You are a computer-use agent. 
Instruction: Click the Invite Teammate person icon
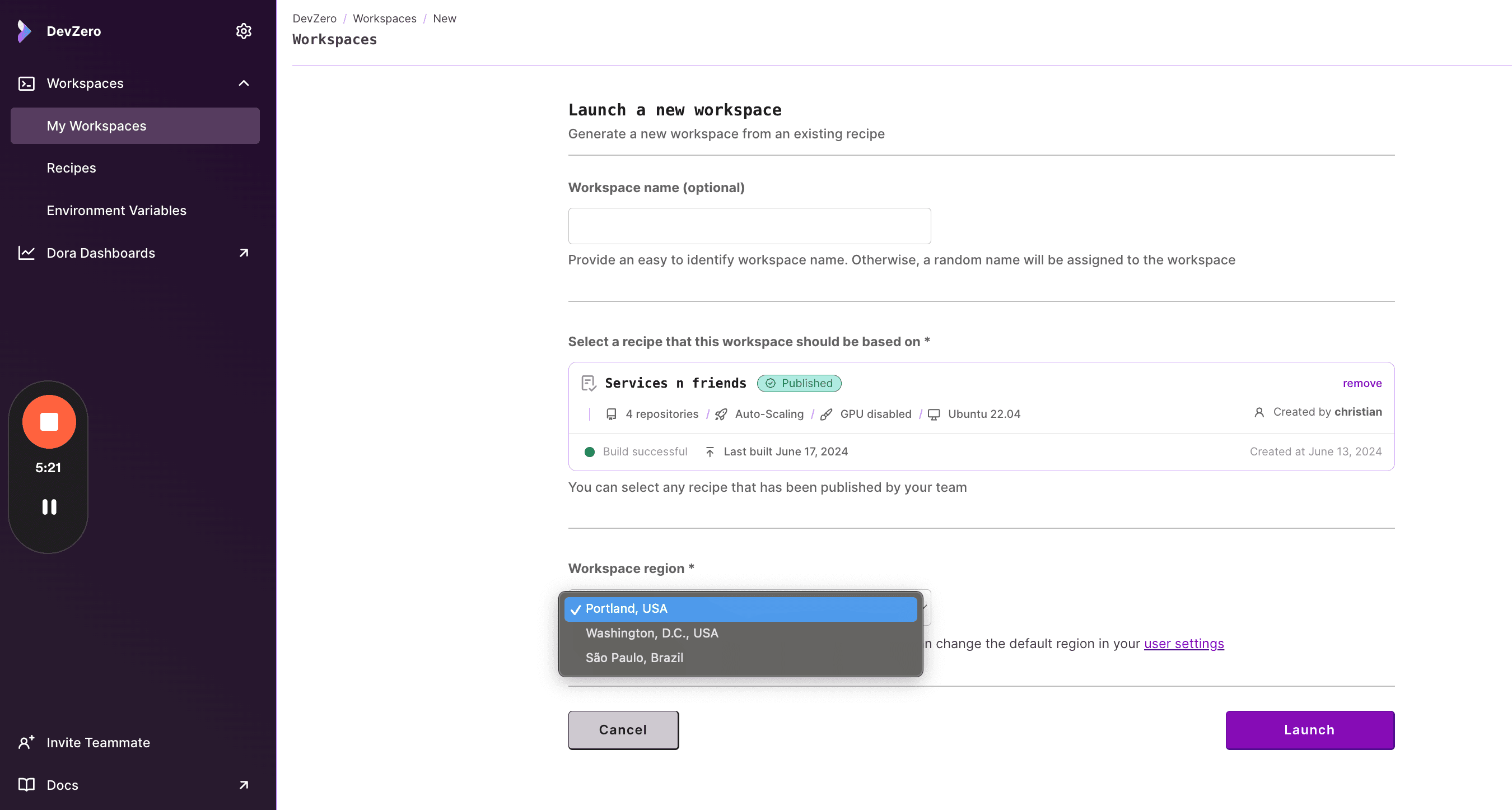coord(27,742)
